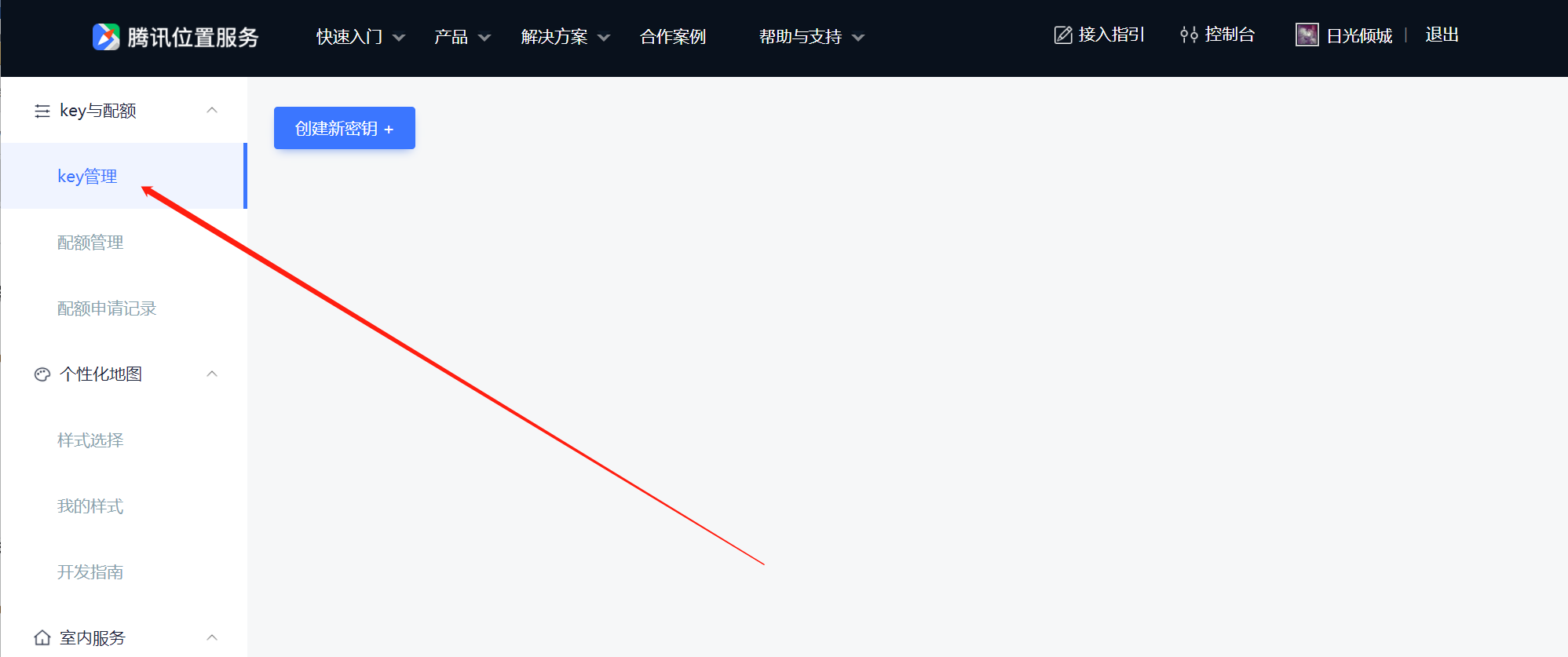Screen dimensions: 1568x657
Task: Click the 创建新密钥 + button
Action: pos(345,128)
